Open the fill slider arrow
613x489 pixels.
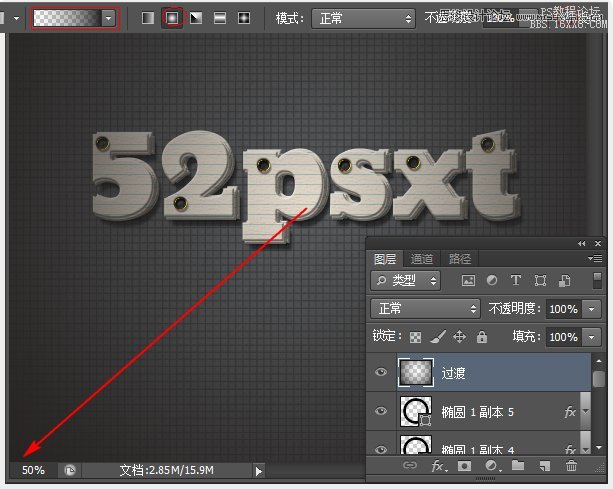tap(591, 337)
